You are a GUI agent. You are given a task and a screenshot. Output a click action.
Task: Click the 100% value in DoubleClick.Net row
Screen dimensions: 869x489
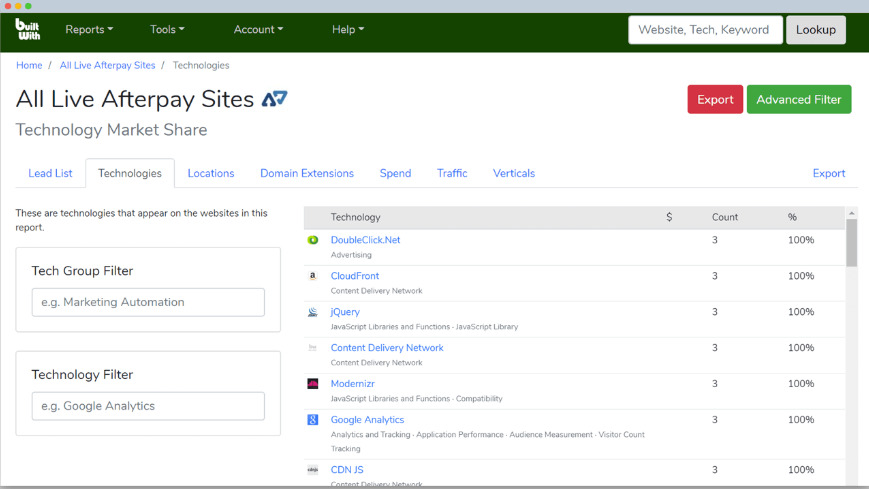pos(801,240)
